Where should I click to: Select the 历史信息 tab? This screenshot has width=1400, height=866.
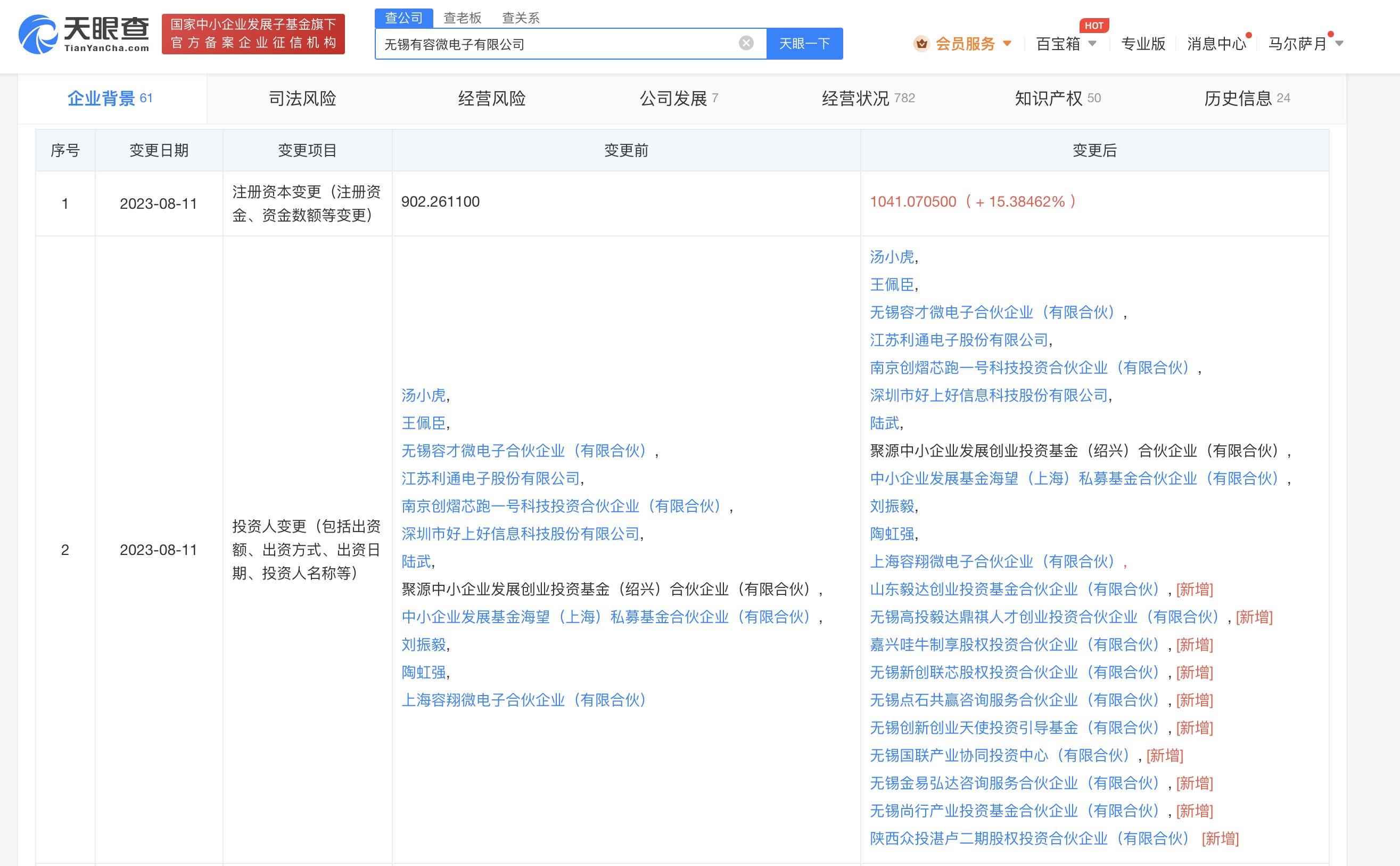(1247, 99)
